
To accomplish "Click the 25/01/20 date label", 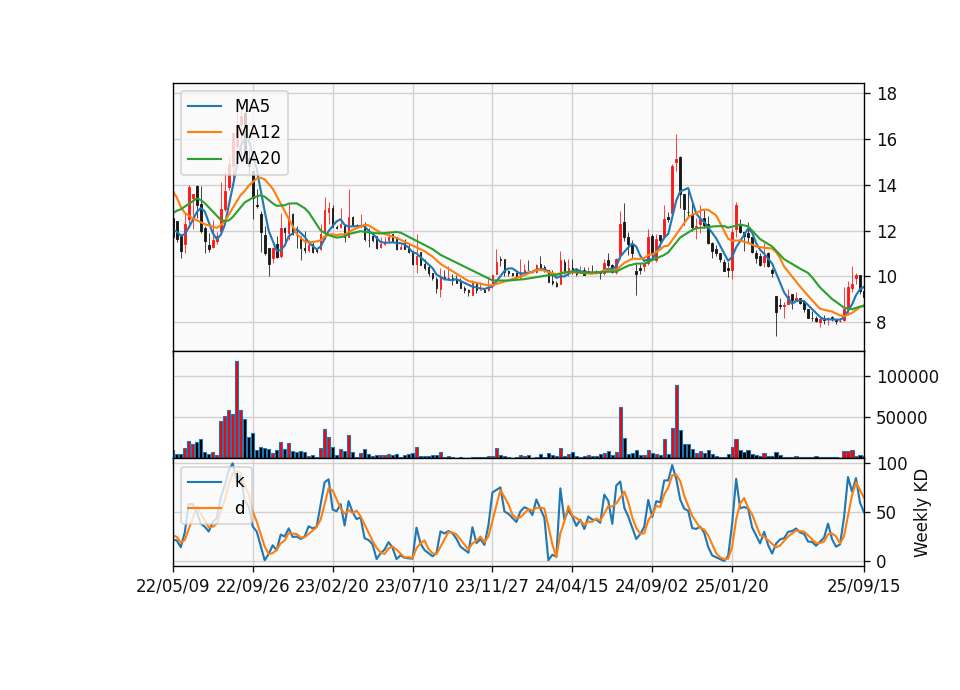I will pos(732,586).
